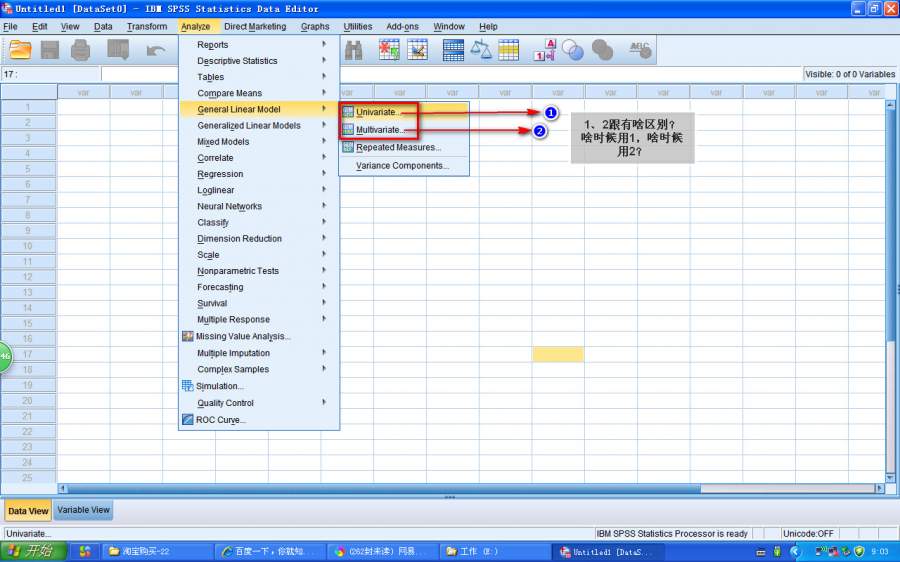
Task: Expand the Reports submenu arrow
Action: [x=324, y=44]
